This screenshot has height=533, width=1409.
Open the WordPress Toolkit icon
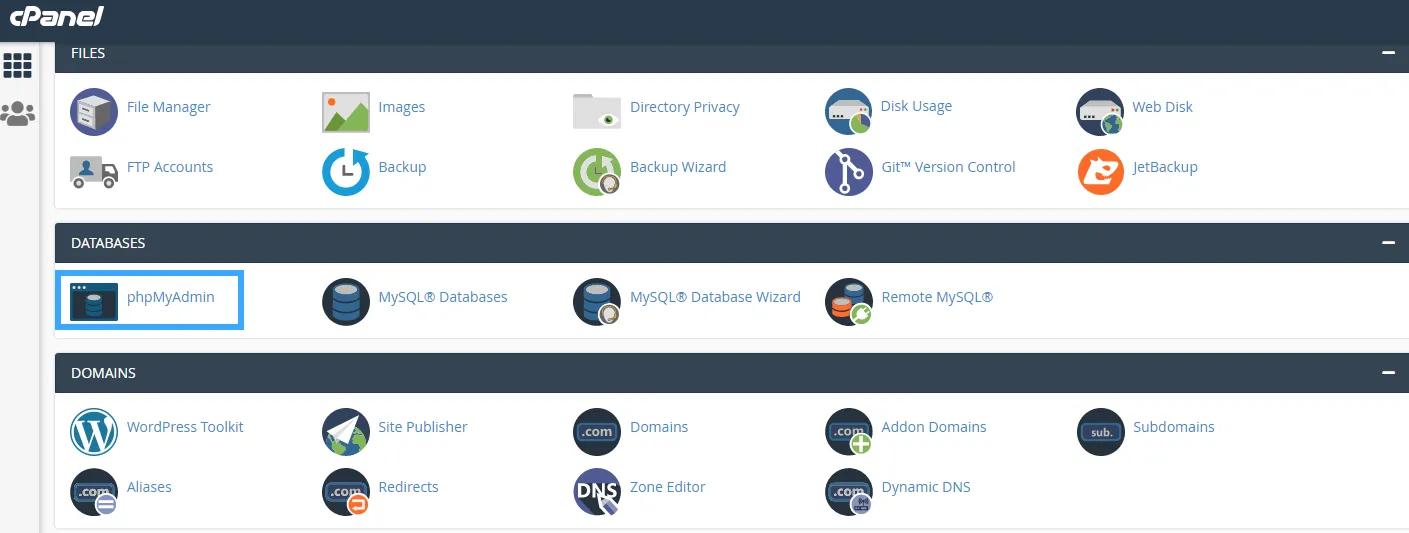coord(94,431)
